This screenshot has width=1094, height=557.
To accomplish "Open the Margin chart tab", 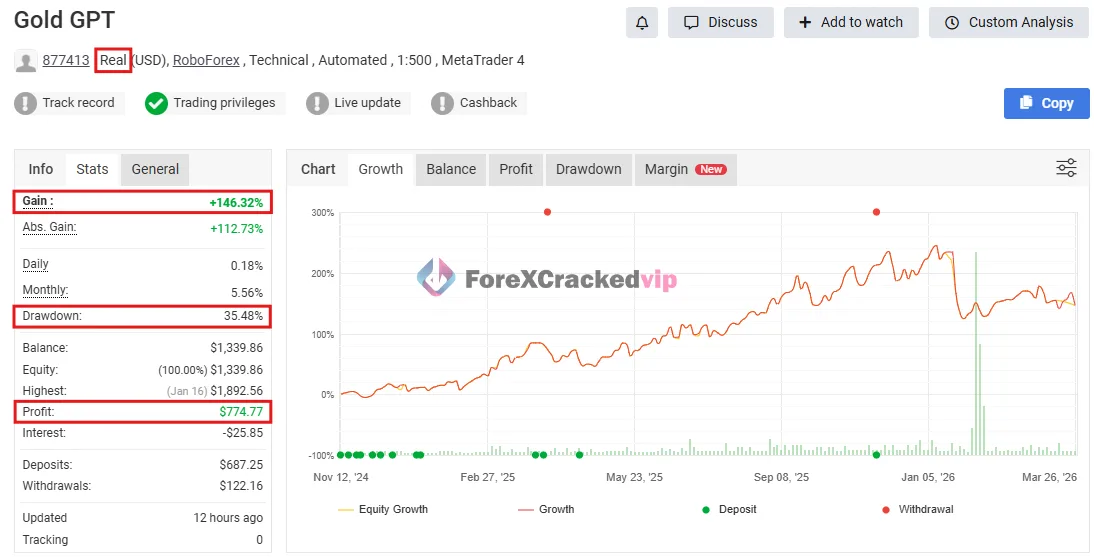I will [685, 170].
